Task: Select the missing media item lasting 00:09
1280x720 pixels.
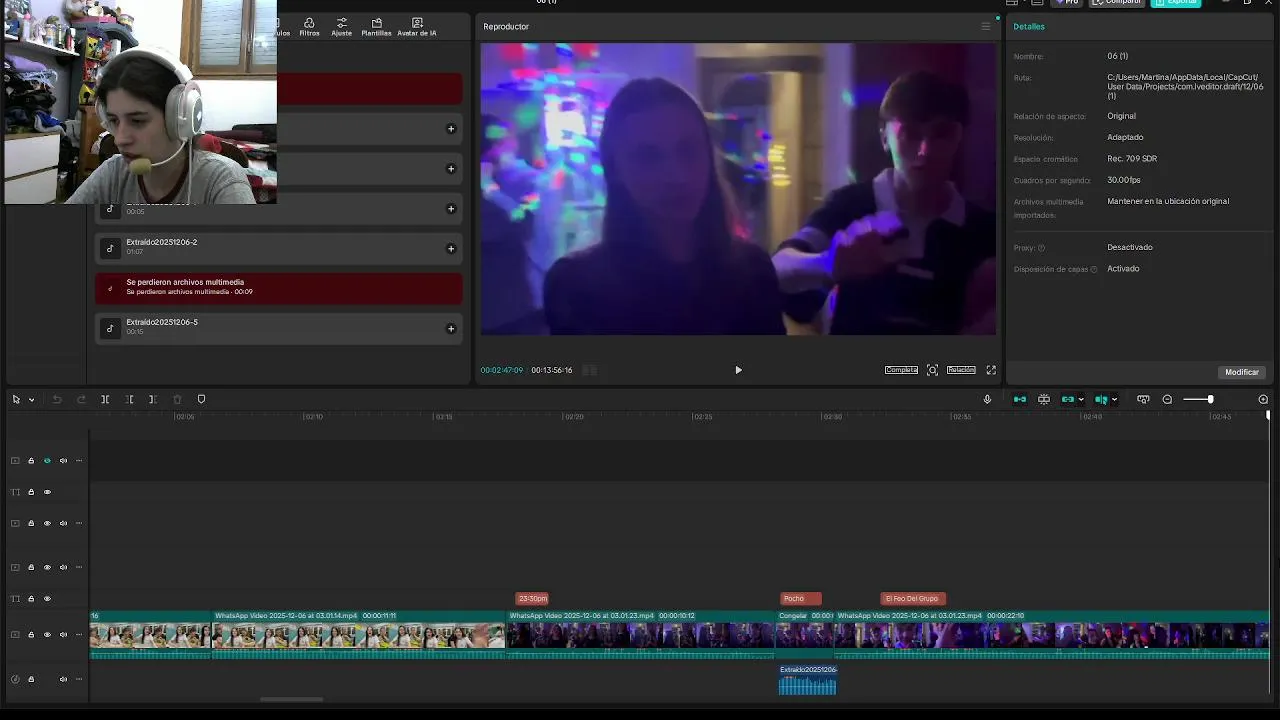Action: point(279,288)
